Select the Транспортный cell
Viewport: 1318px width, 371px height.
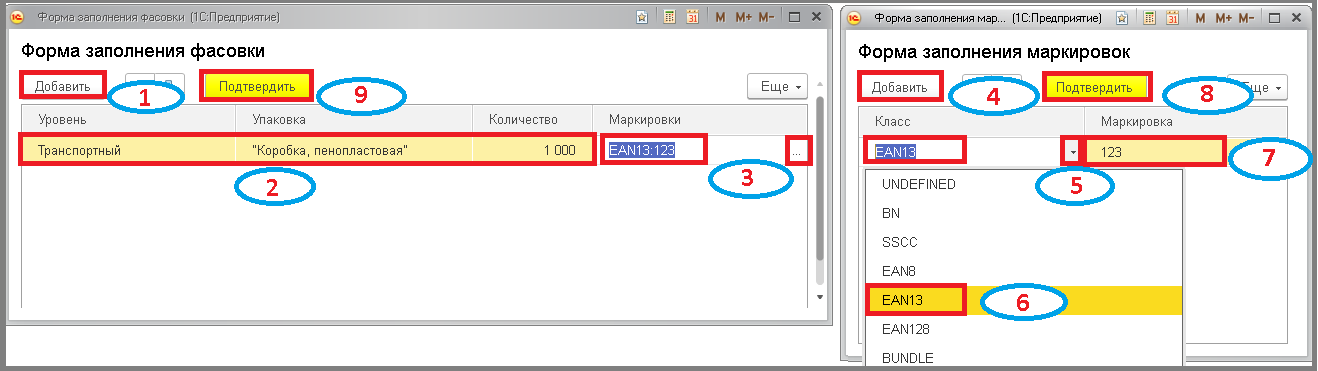click(x=129, y=150)
